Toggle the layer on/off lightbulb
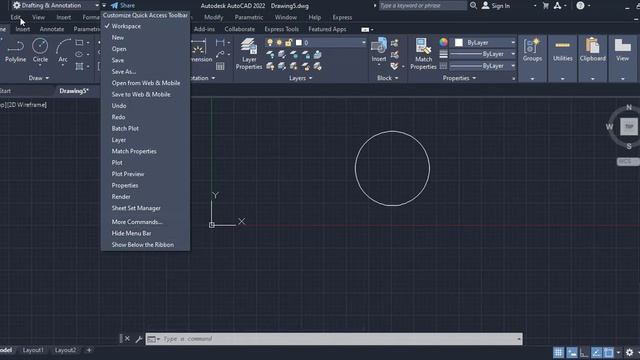This screenshot has height=360, width=640. click(x=269, y=42)
